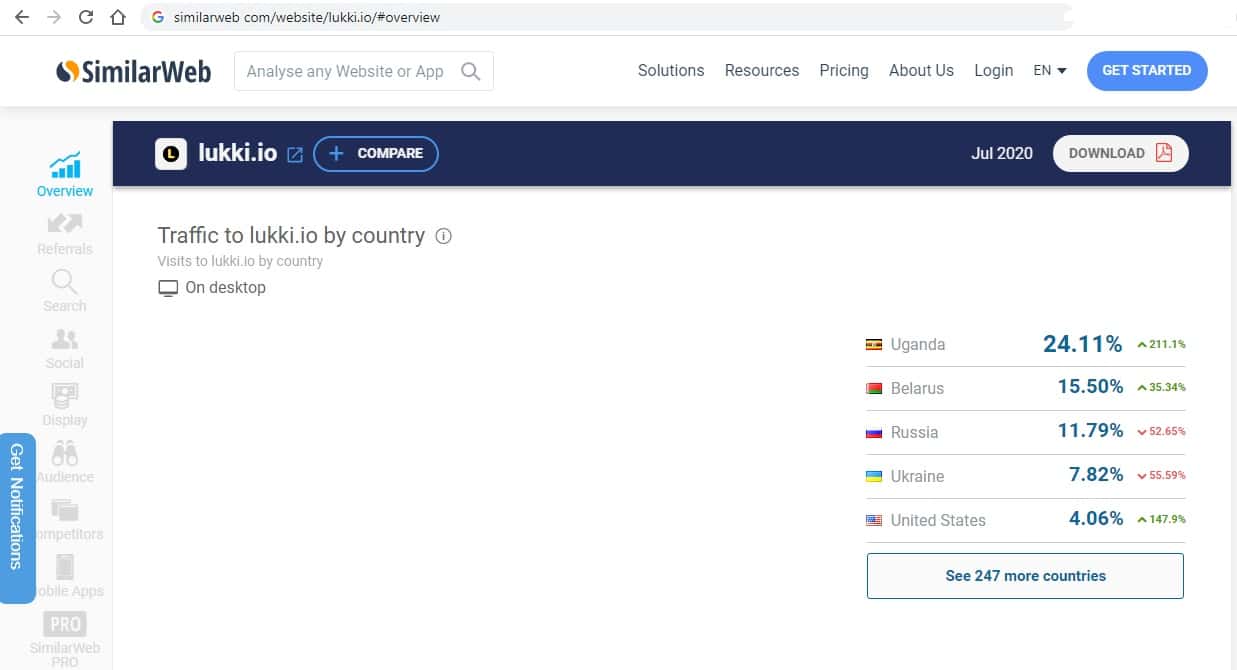Select Social in the sidebar

click(65, 348)
